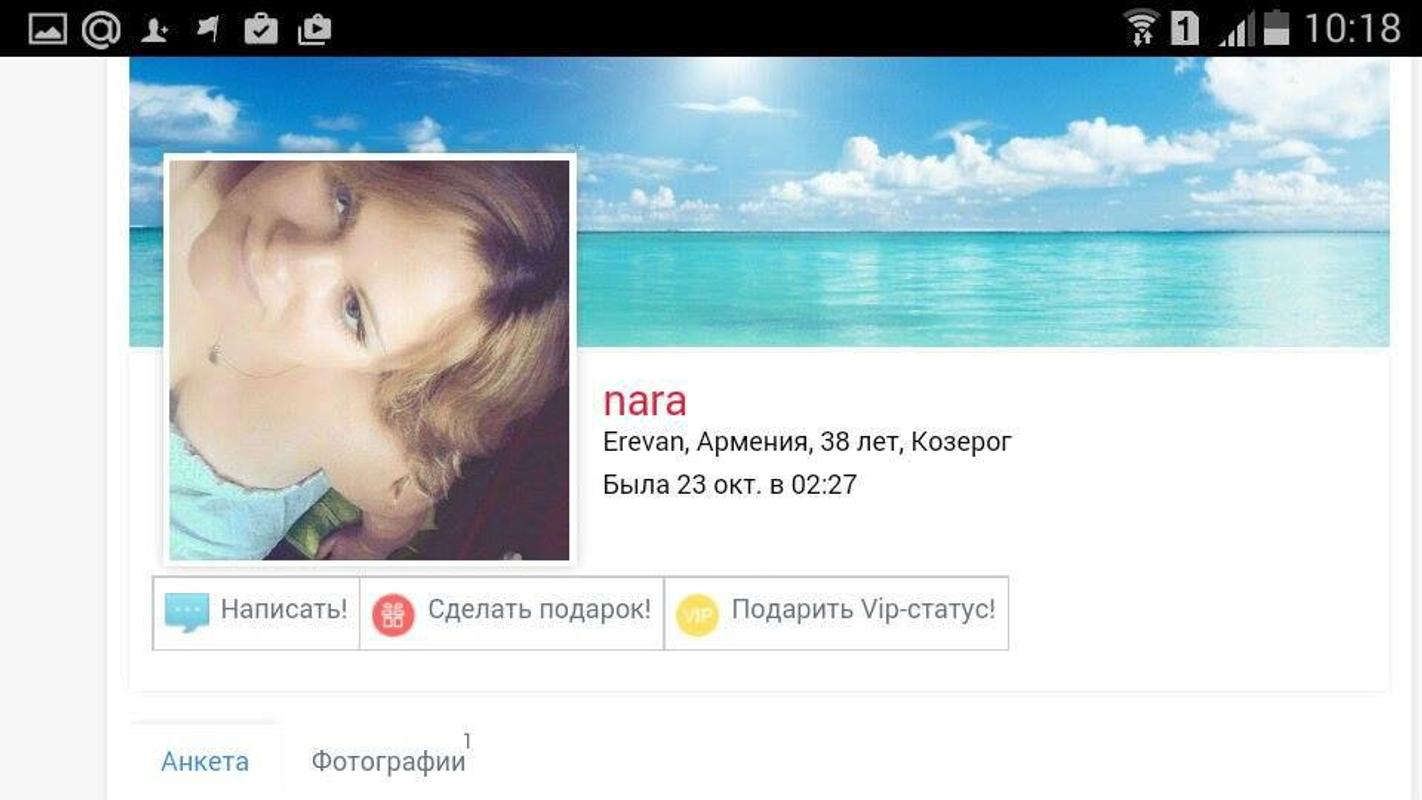Tap the 10:18 clock in status bar

(1352, 28)
